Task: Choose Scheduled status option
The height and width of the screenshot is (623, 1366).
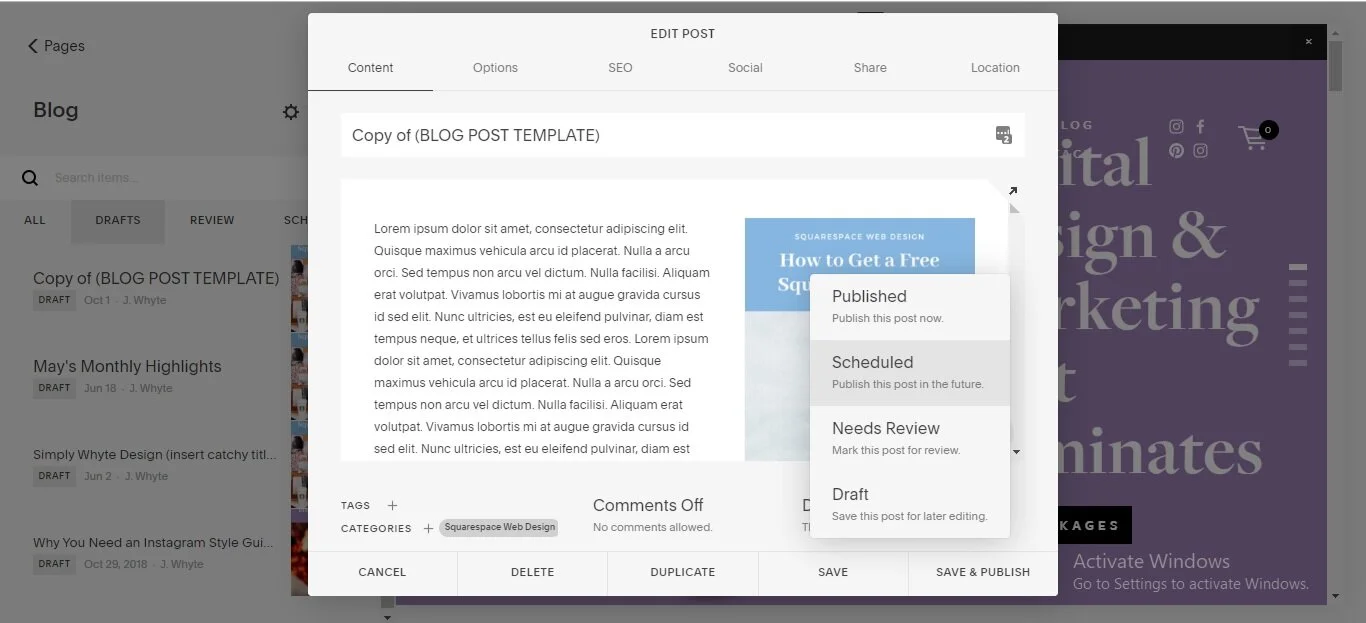Action: tap(910, 373)
